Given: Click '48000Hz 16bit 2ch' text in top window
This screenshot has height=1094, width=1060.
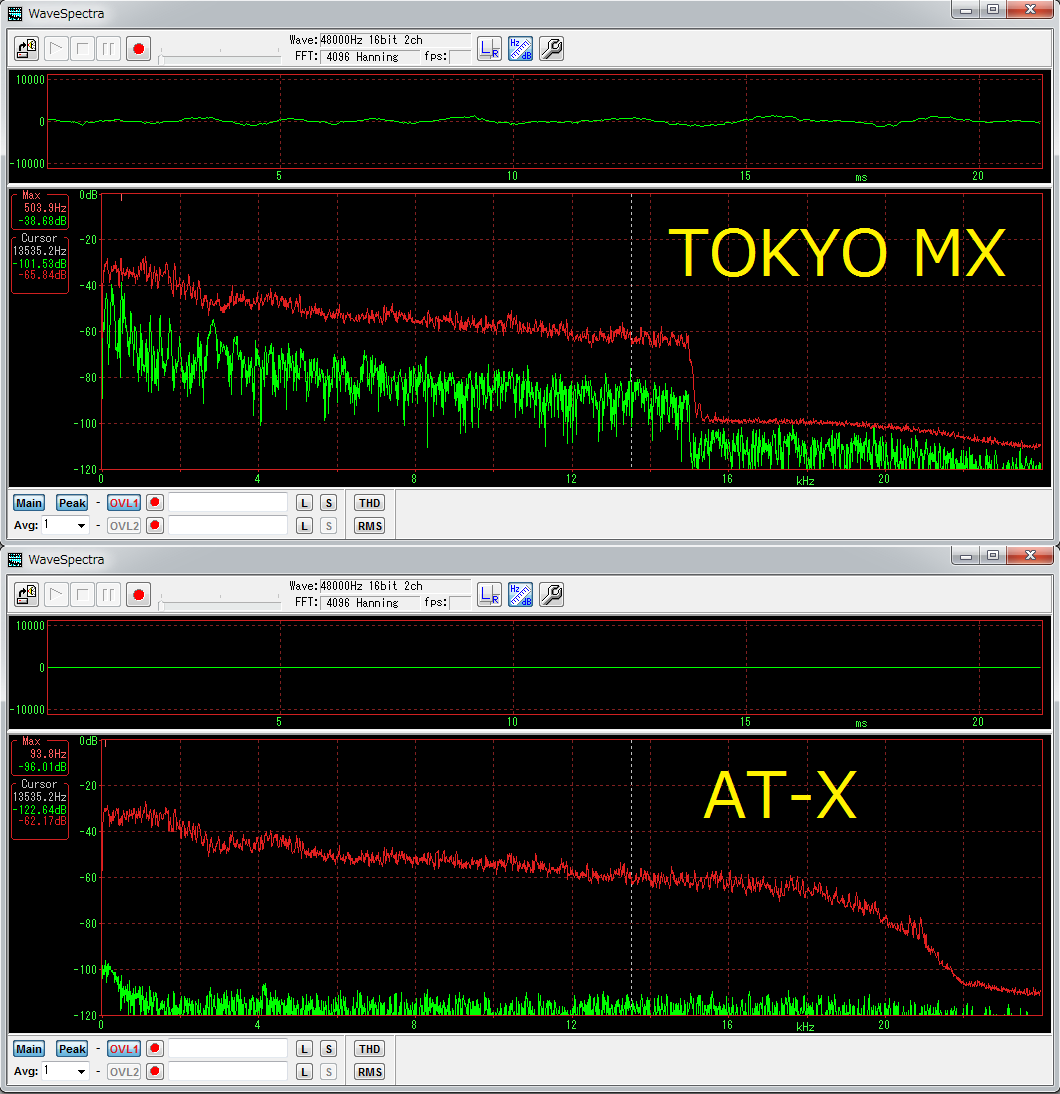Looking at the screenshot, I should [x=371, y=40].
